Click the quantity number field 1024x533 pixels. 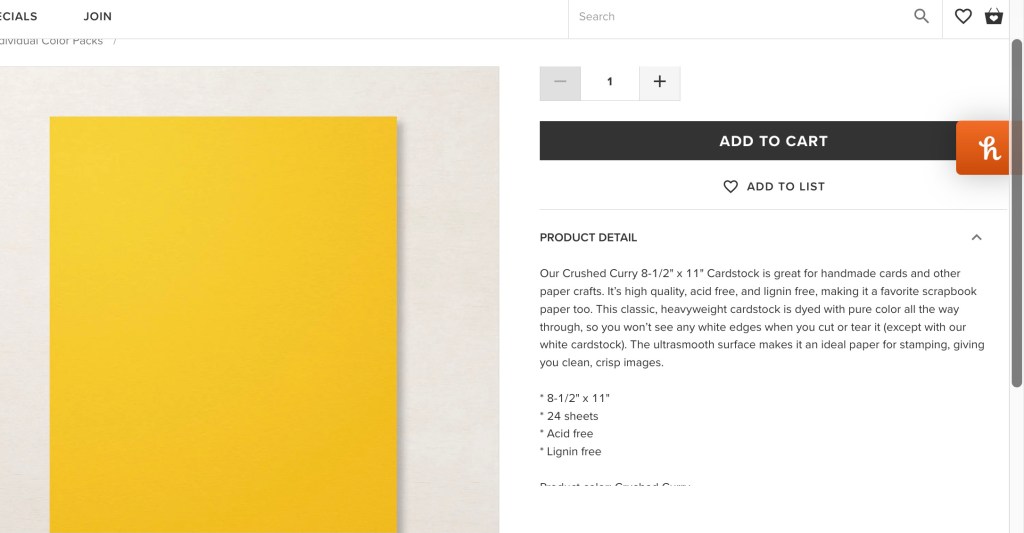[609, 82]
